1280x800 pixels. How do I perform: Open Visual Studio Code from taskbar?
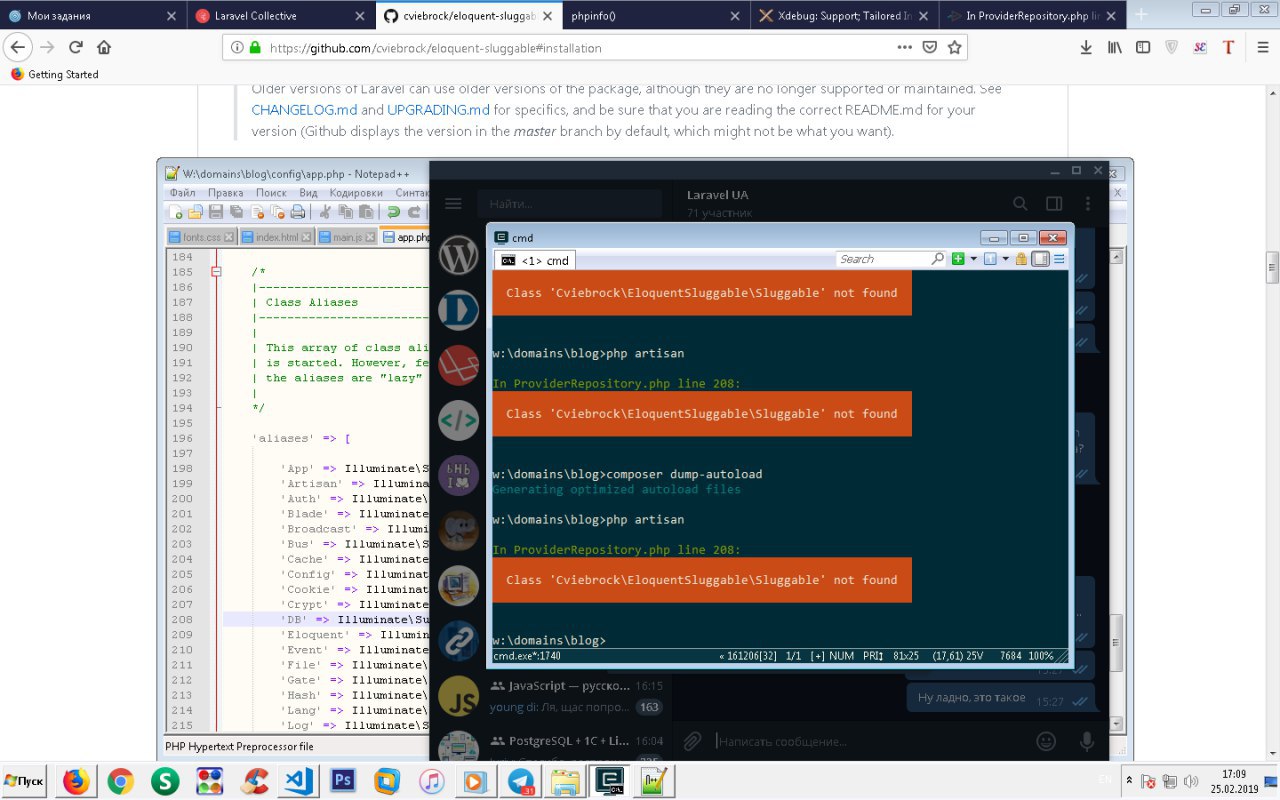299,781
